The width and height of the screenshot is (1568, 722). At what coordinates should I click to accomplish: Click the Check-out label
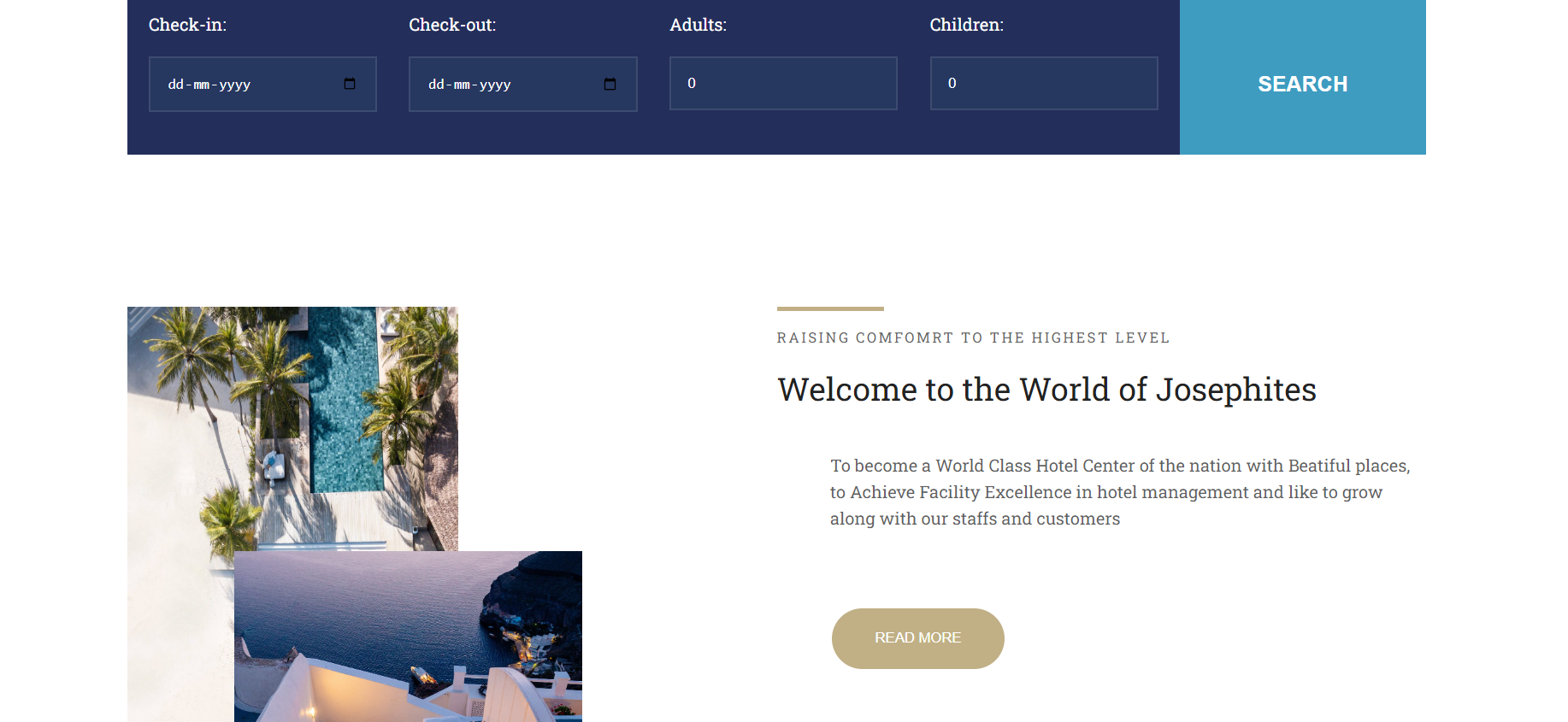[452, 25]
